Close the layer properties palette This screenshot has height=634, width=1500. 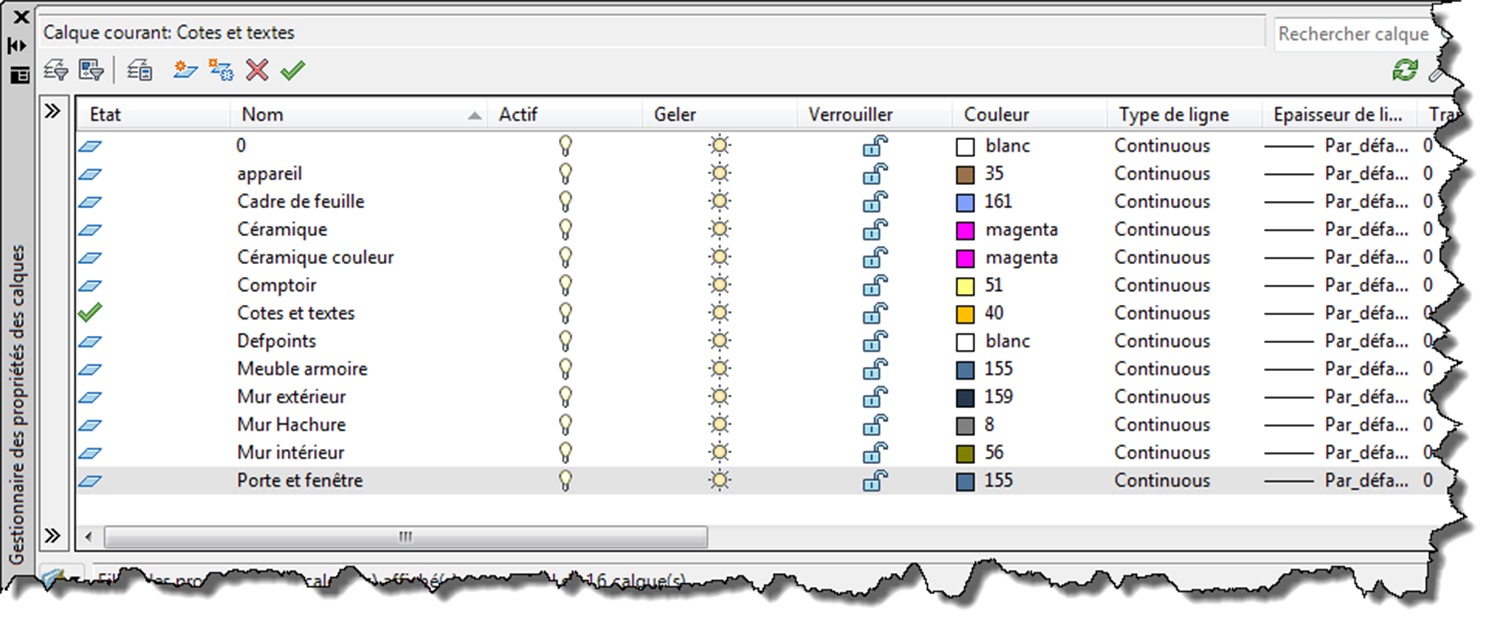click(20, 17)
